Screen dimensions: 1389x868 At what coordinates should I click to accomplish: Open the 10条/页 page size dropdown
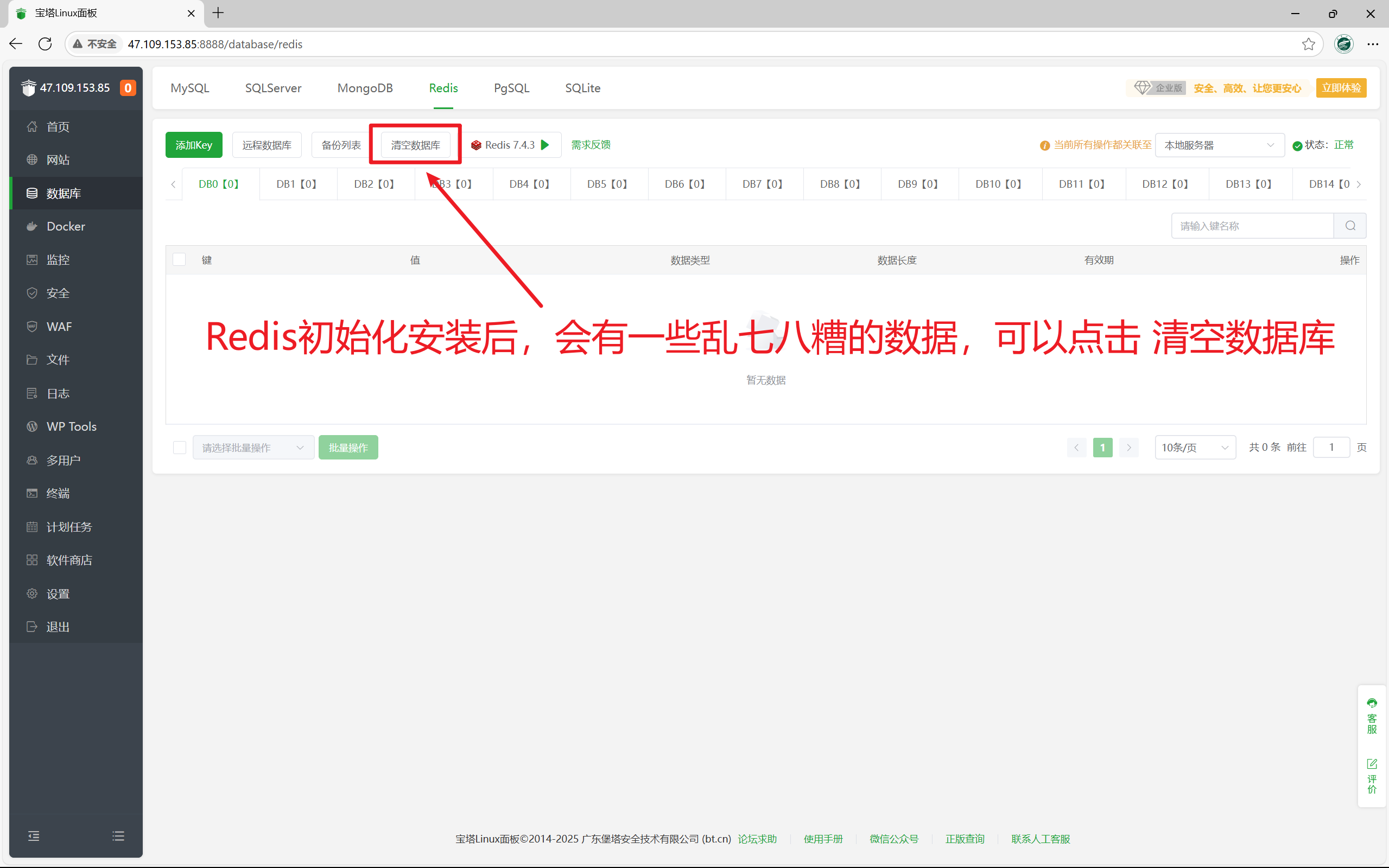click(x=1194, y=447)
